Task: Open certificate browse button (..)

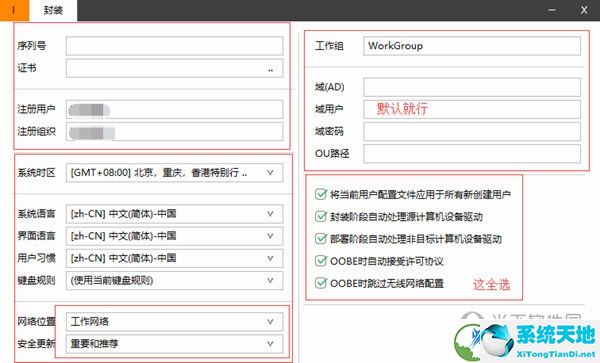Action: click(271, 70)
